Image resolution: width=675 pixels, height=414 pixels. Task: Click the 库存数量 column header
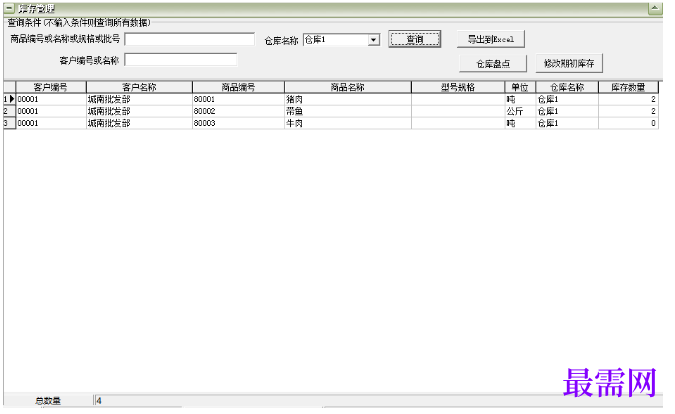628,87
